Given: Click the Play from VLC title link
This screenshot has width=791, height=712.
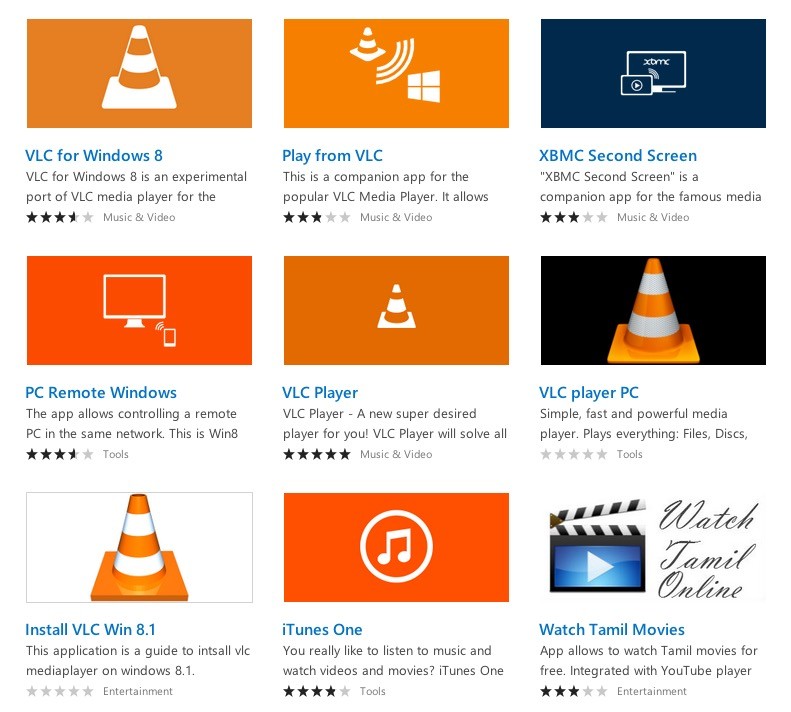Looking at the screenshot, I should click(x=332, y=155).
